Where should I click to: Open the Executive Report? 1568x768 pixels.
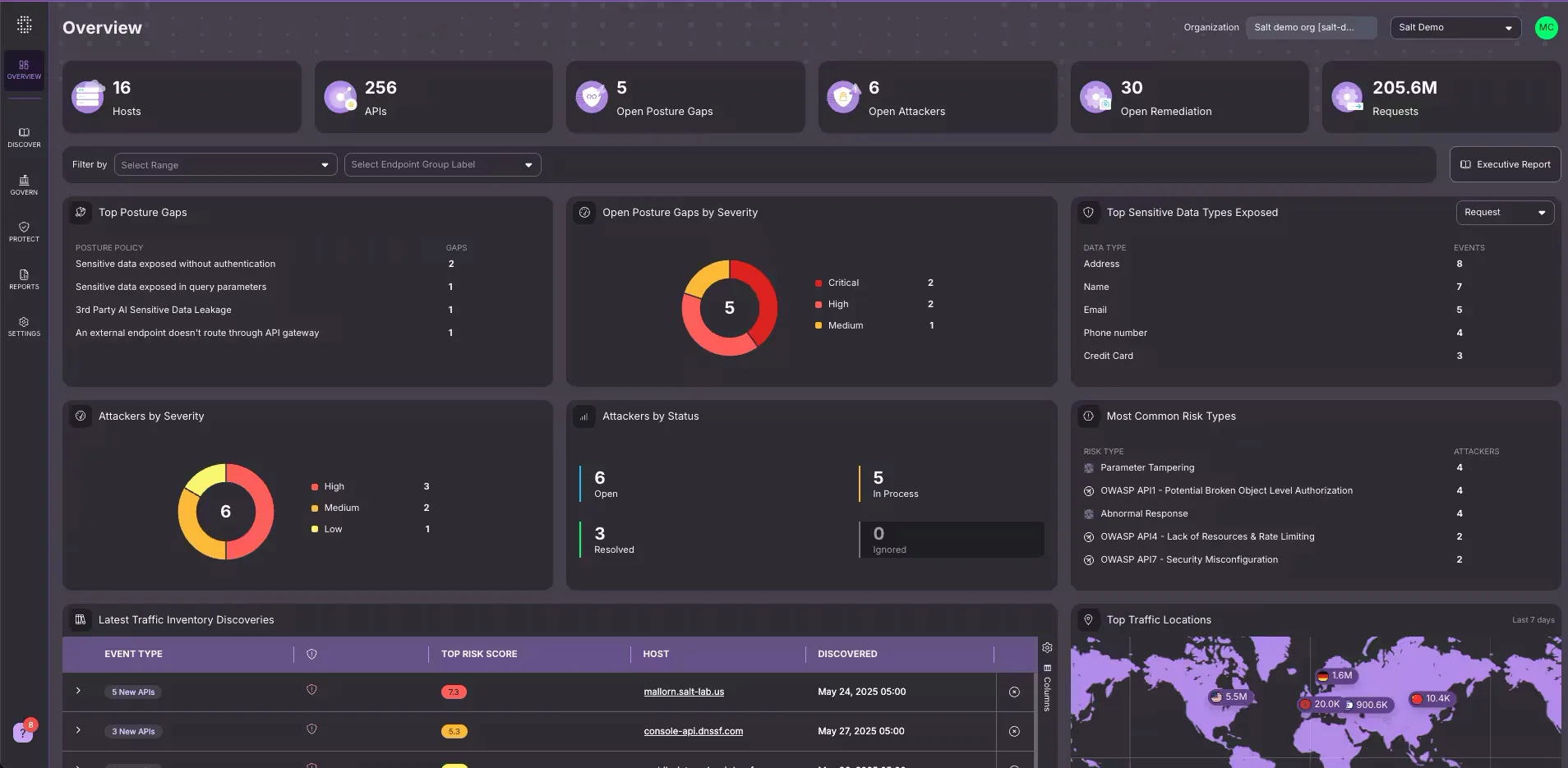pyautogui.click(x=1504, y=164)
